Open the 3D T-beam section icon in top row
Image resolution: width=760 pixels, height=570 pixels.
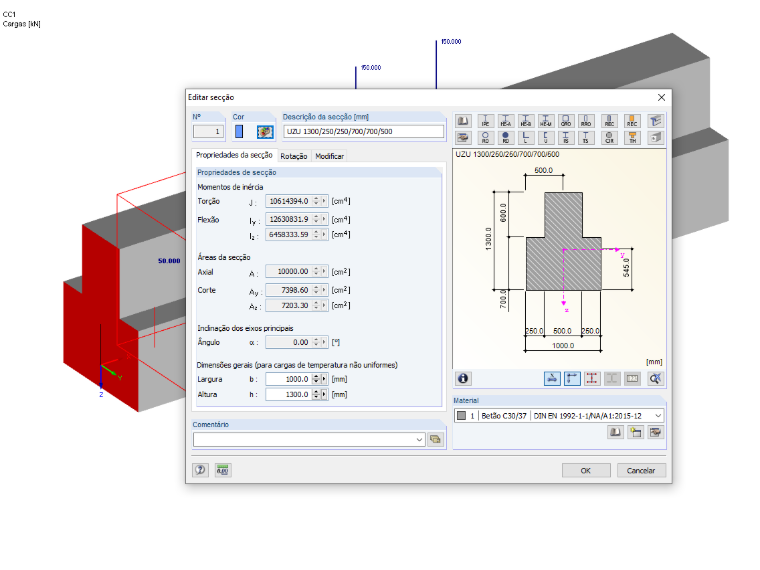655,121
